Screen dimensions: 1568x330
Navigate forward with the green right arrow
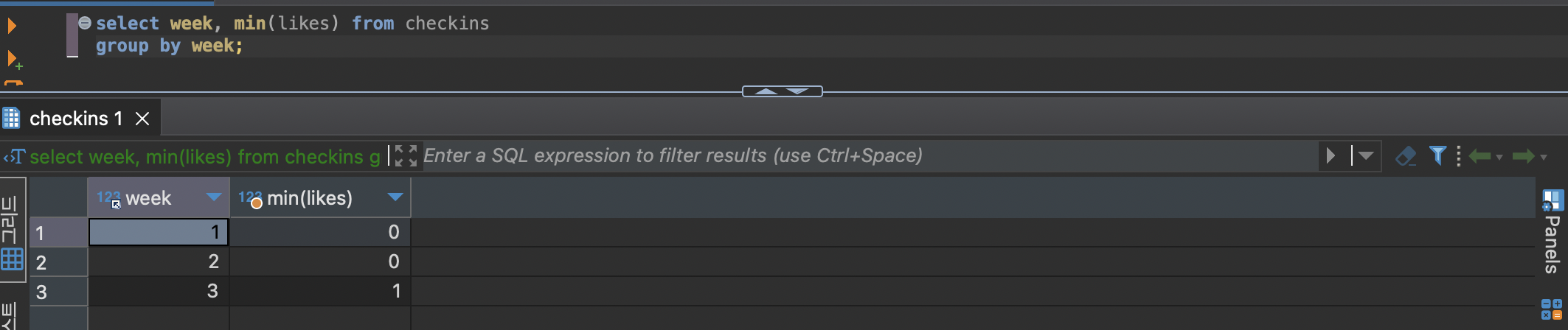[1523, 155]
